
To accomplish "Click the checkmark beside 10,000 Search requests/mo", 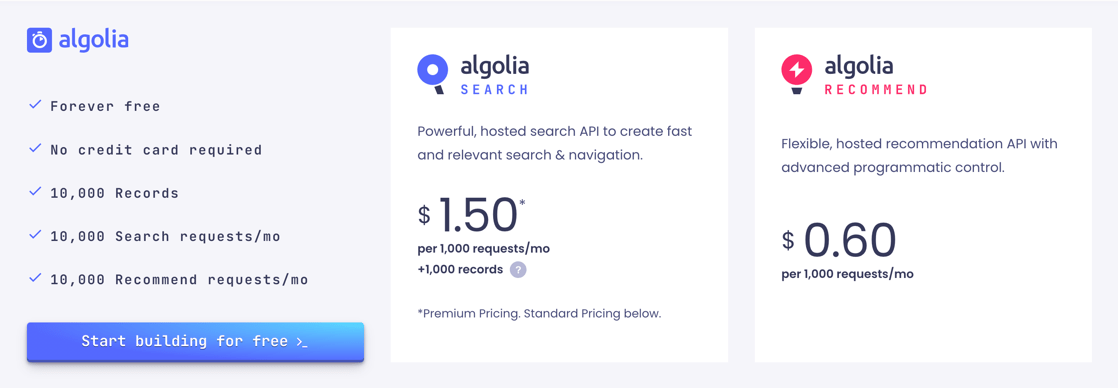I will 34,235.
